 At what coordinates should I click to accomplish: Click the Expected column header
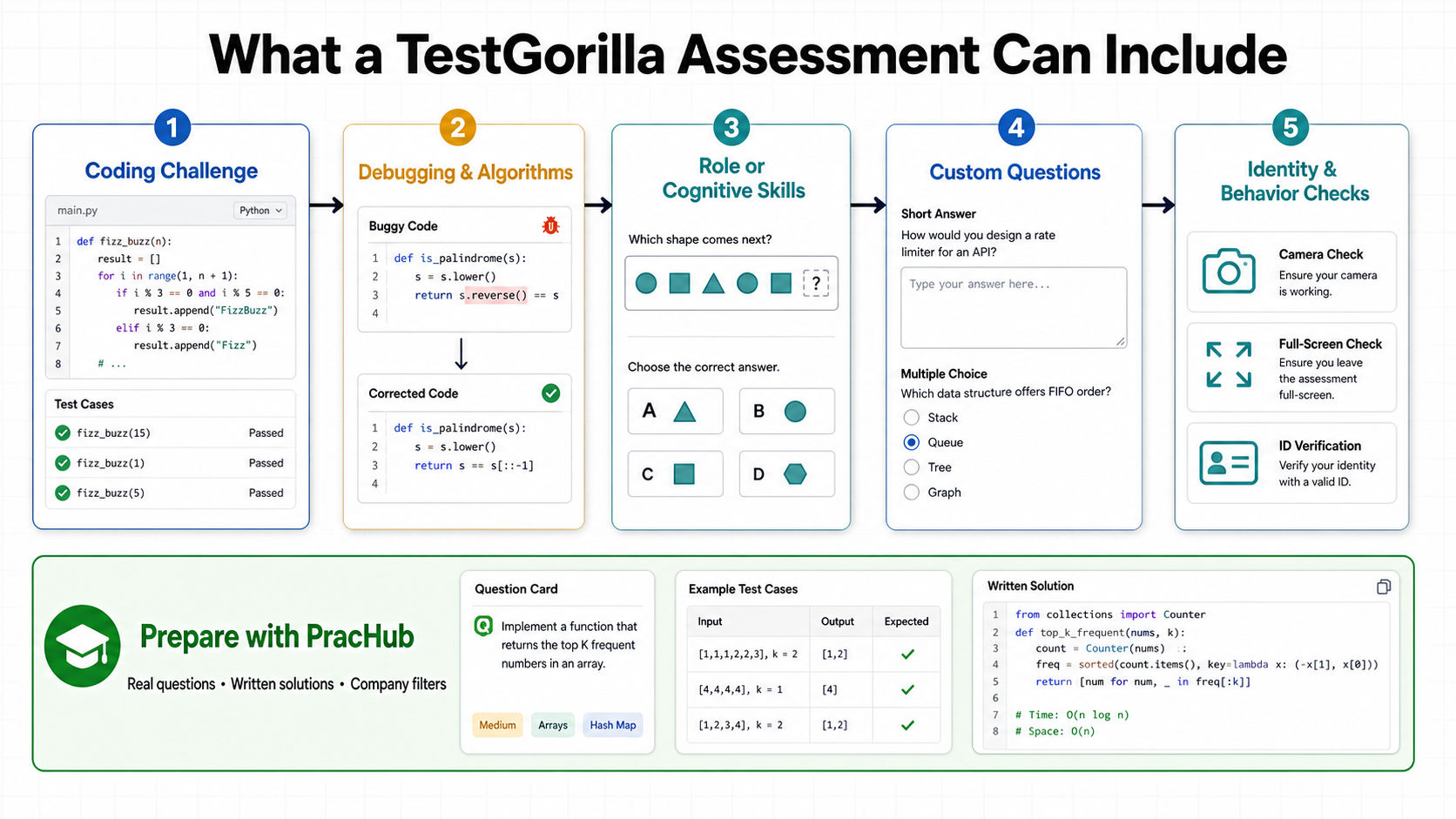tap(907, 621)
